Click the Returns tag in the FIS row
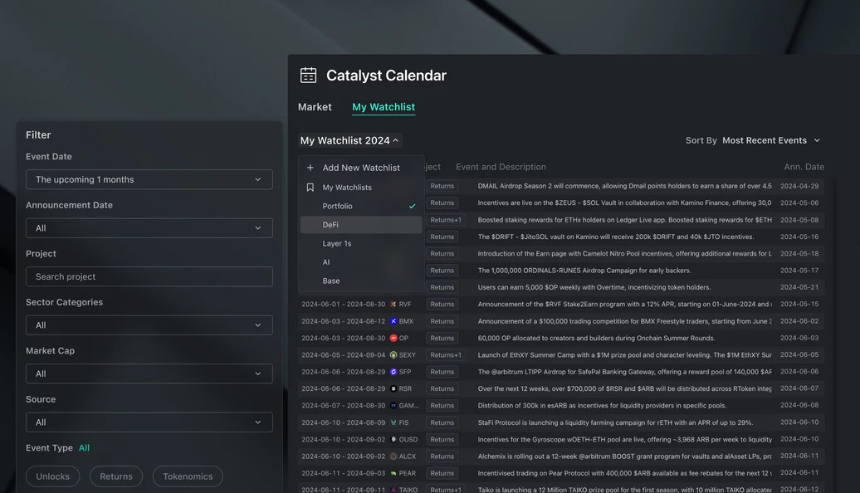The image size is (860, 493). click(x=442, y=423)
